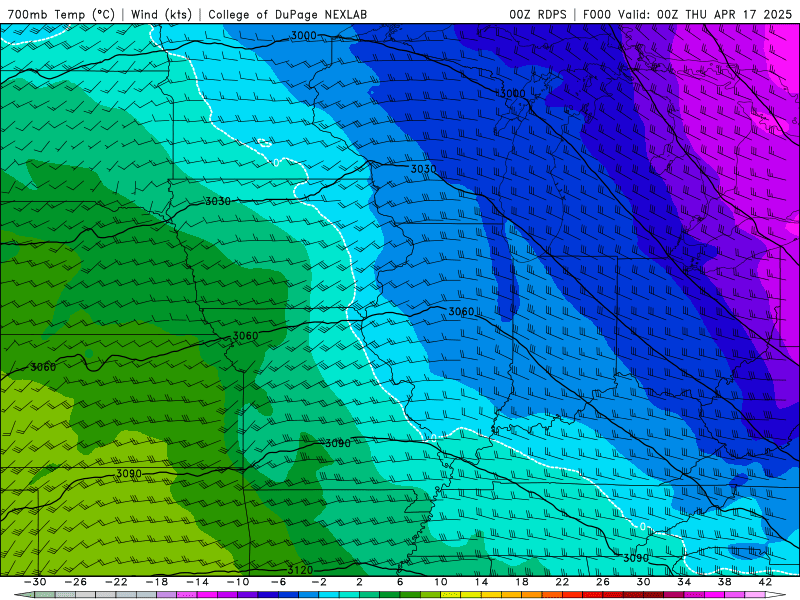Click the -22 temperature scale label
This screenshot has width=800, height=600.
point(116,582)
